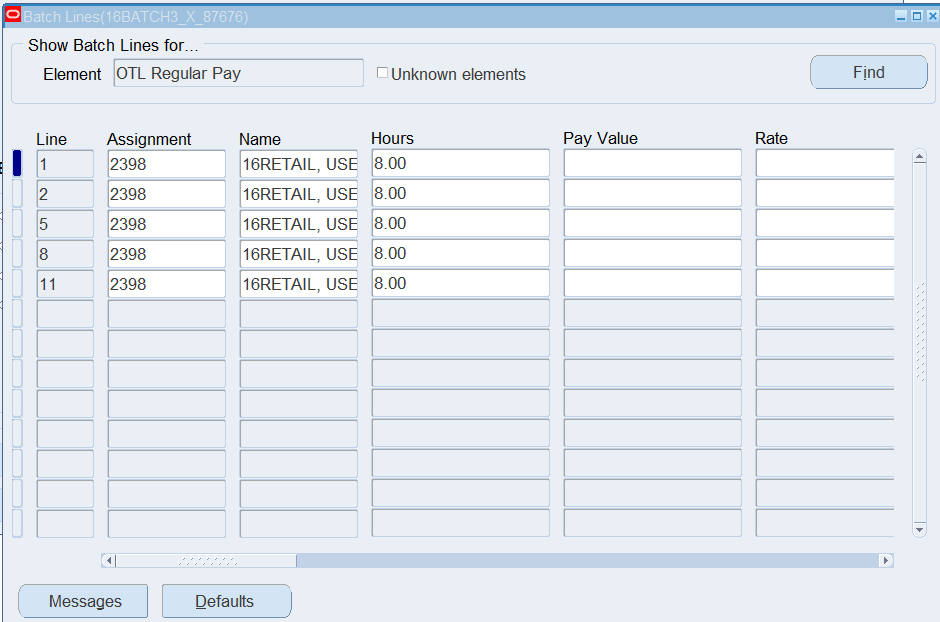940x622 pixels.
Task: Select the record indicator for line 1
Action: point(17,163)
